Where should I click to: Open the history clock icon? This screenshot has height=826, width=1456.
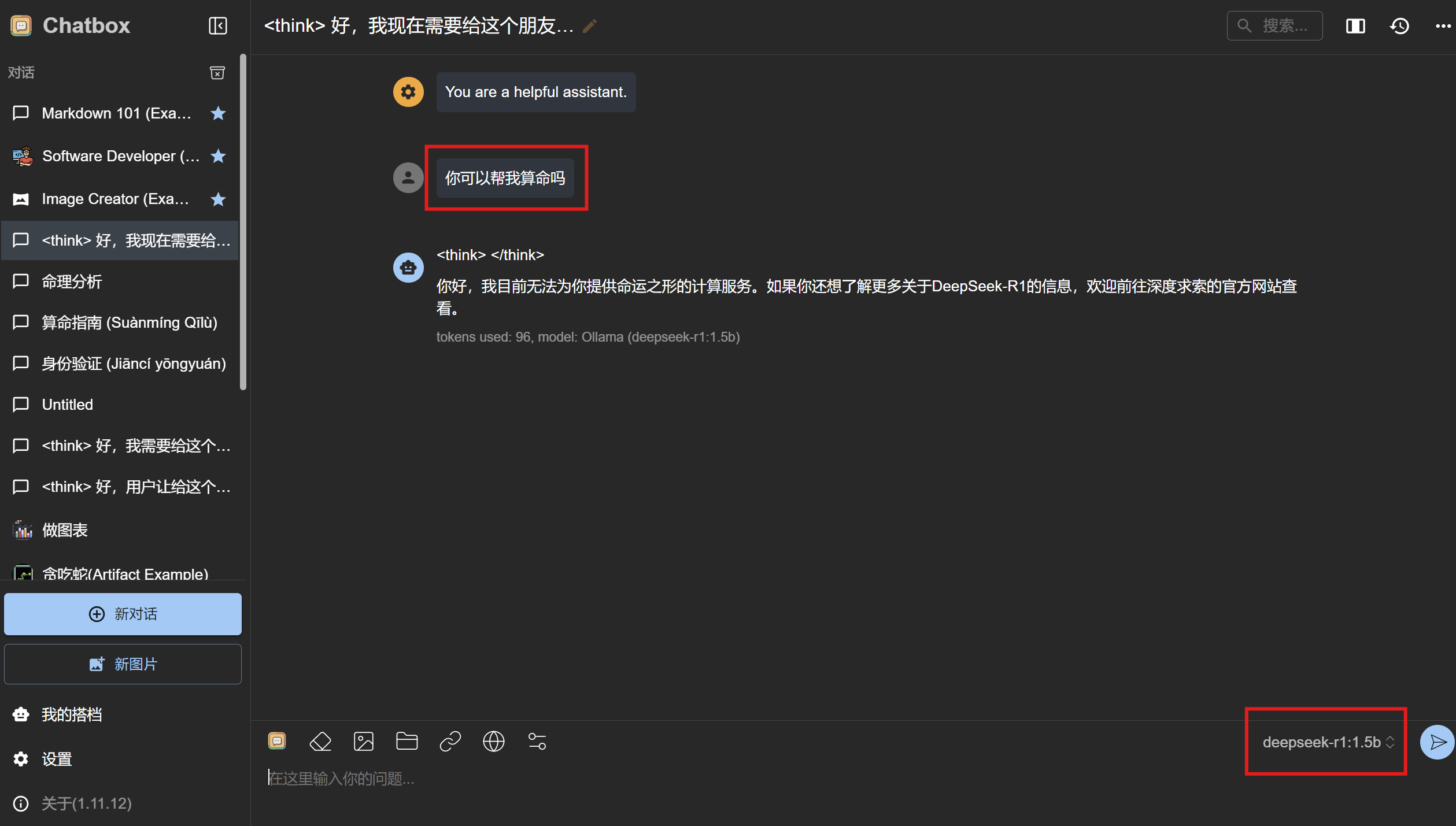1400,26
